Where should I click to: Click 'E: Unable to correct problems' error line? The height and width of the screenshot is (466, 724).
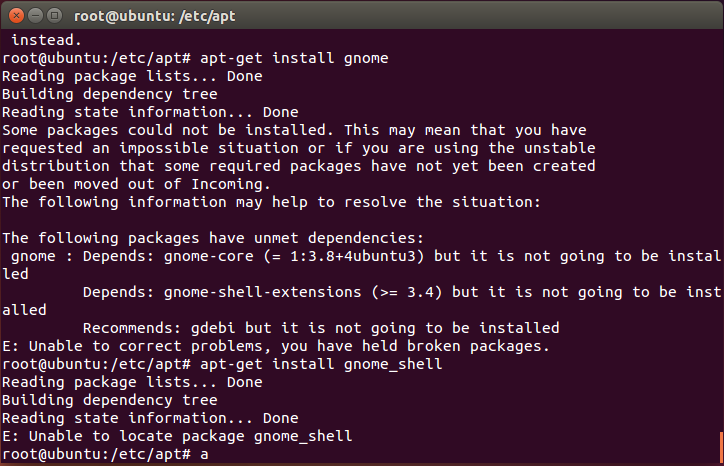point(276,346)
